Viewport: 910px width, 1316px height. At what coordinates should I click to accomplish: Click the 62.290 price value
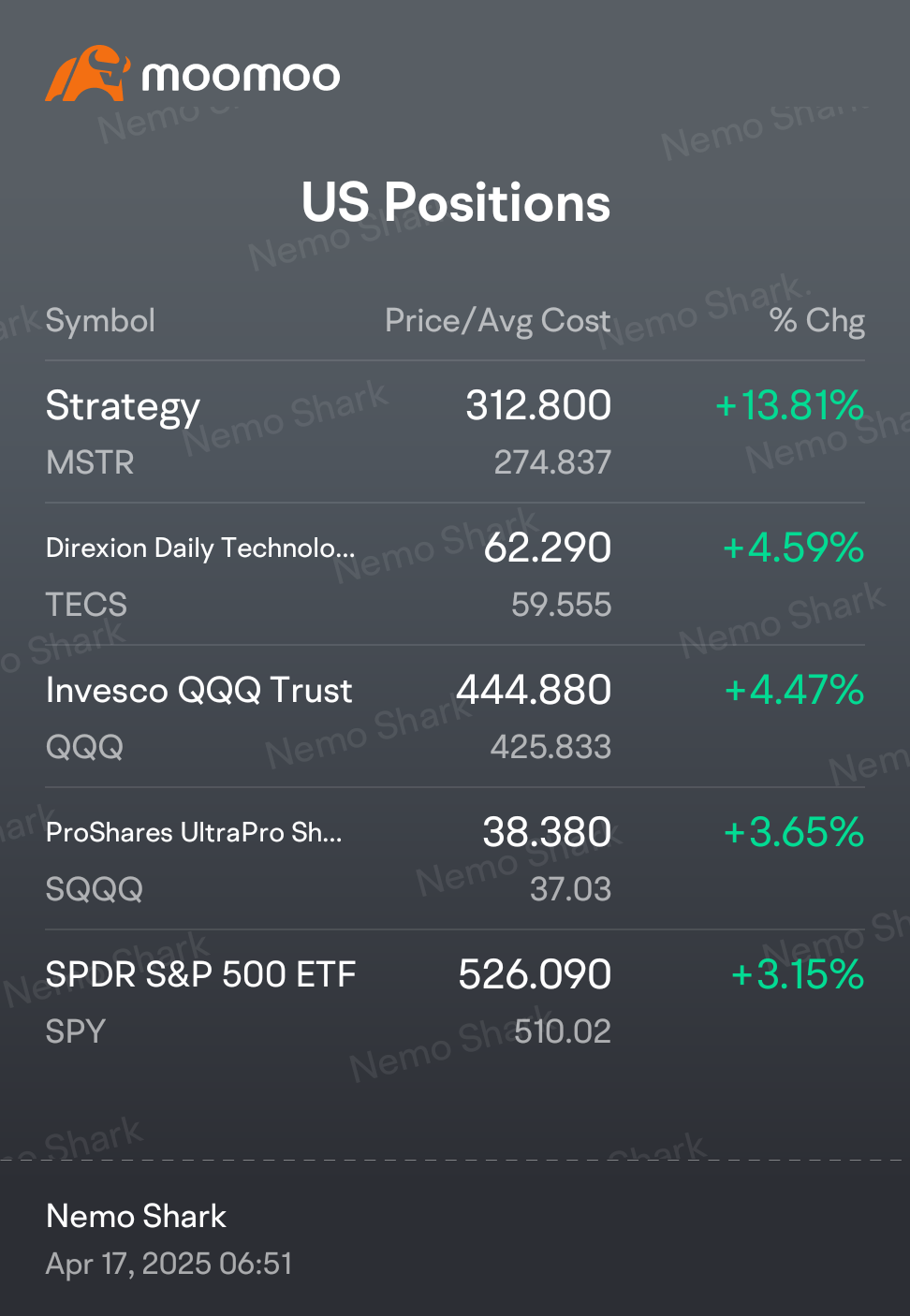547,548
